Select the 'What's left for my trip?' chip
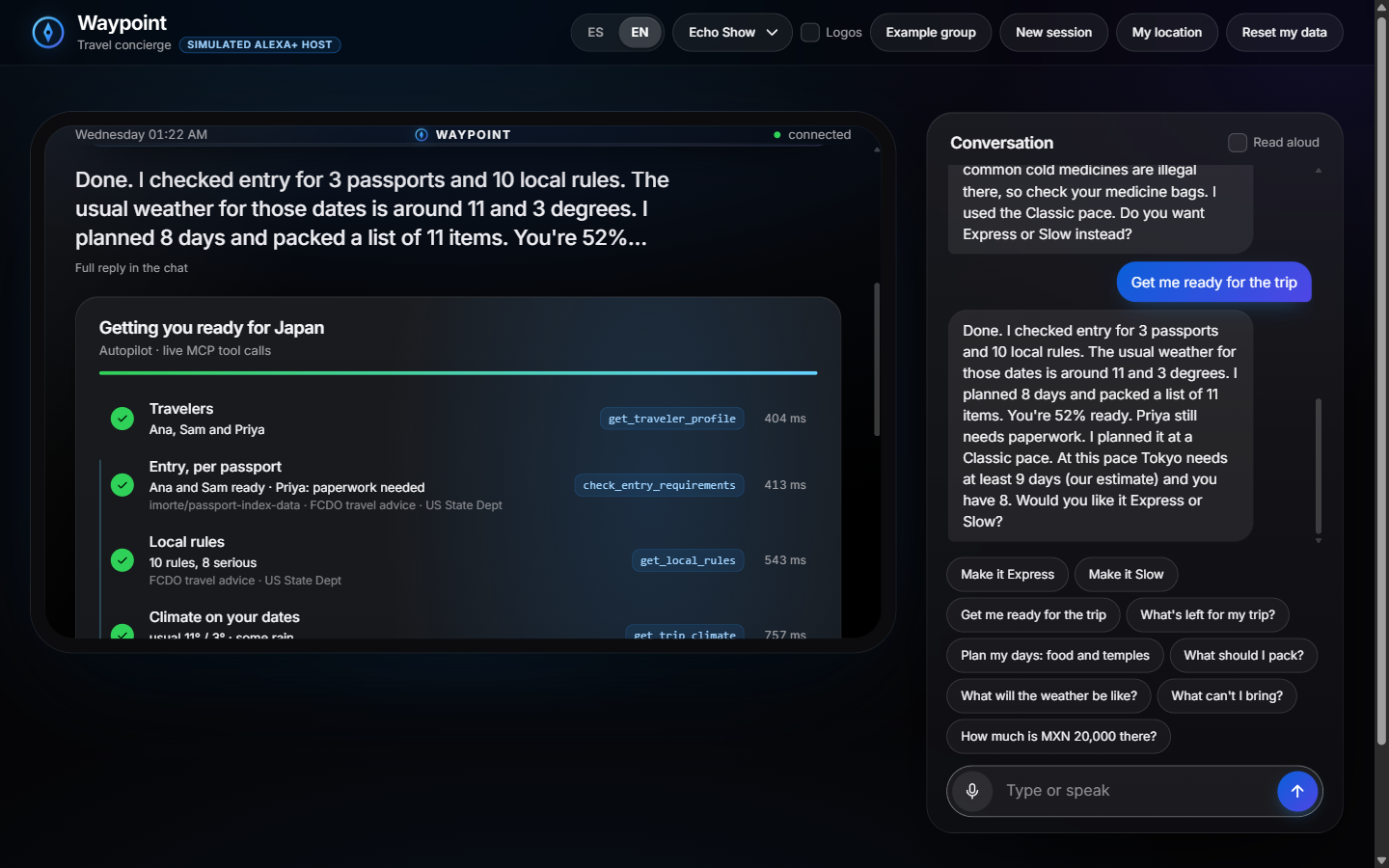 pyautogui.click(x=1208, y=615)
